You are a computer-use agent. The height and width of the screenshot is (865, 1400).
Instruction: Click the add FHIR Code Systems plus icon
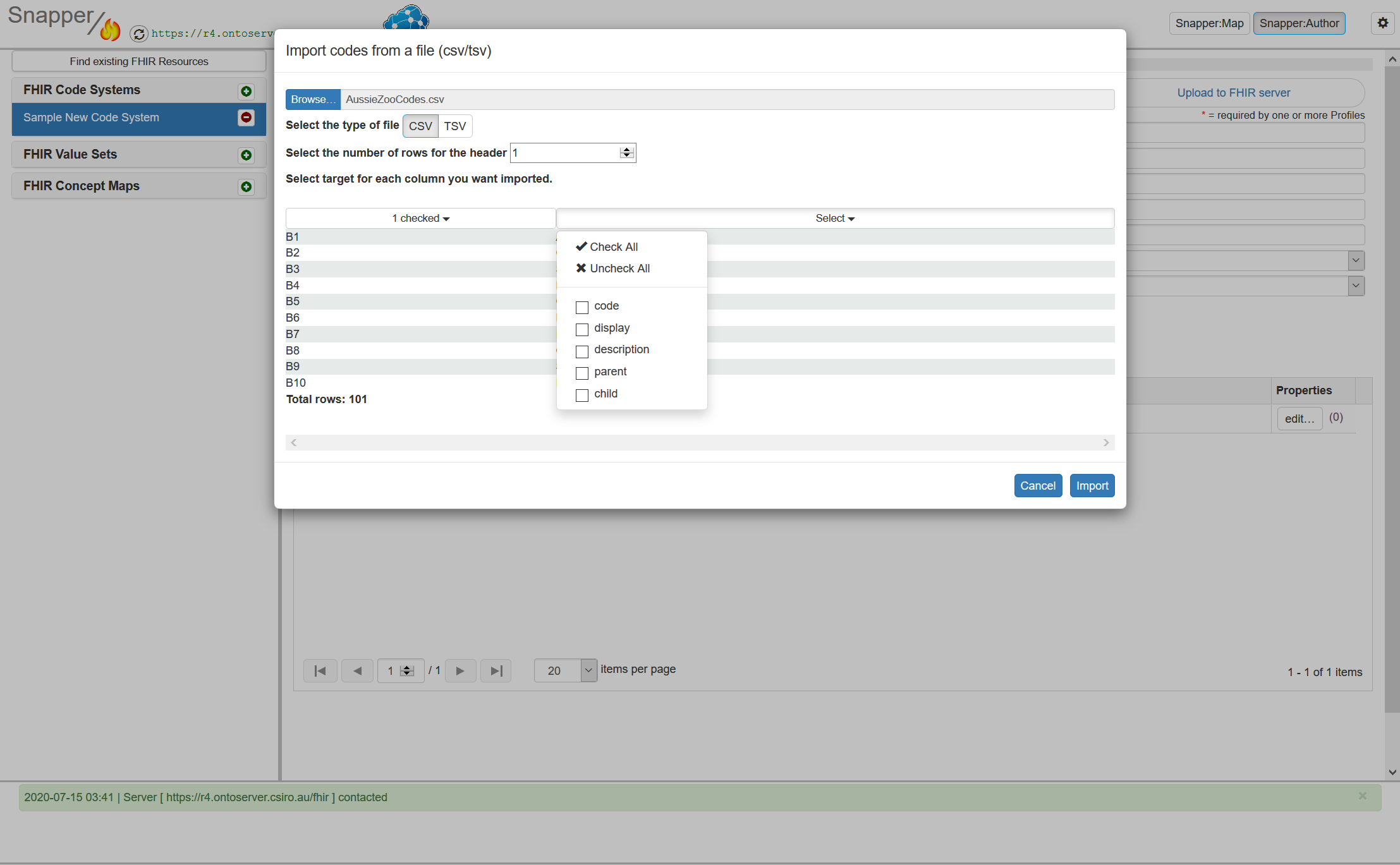click(247, 92)
